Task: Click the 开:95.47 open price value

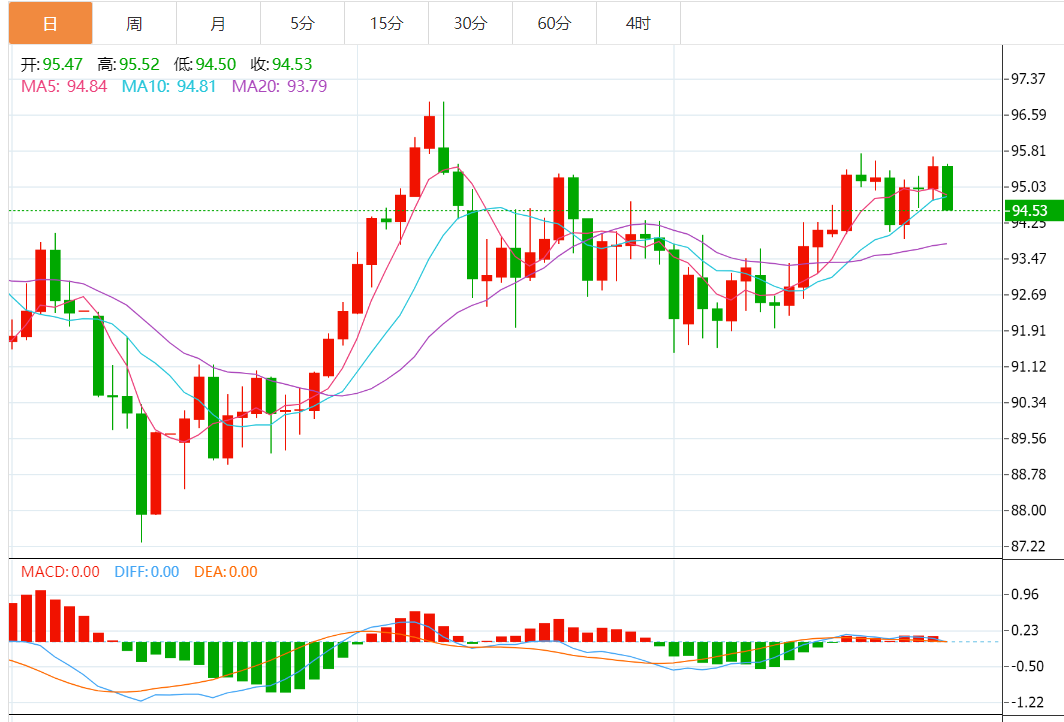Action: click(x=52, y=64)
